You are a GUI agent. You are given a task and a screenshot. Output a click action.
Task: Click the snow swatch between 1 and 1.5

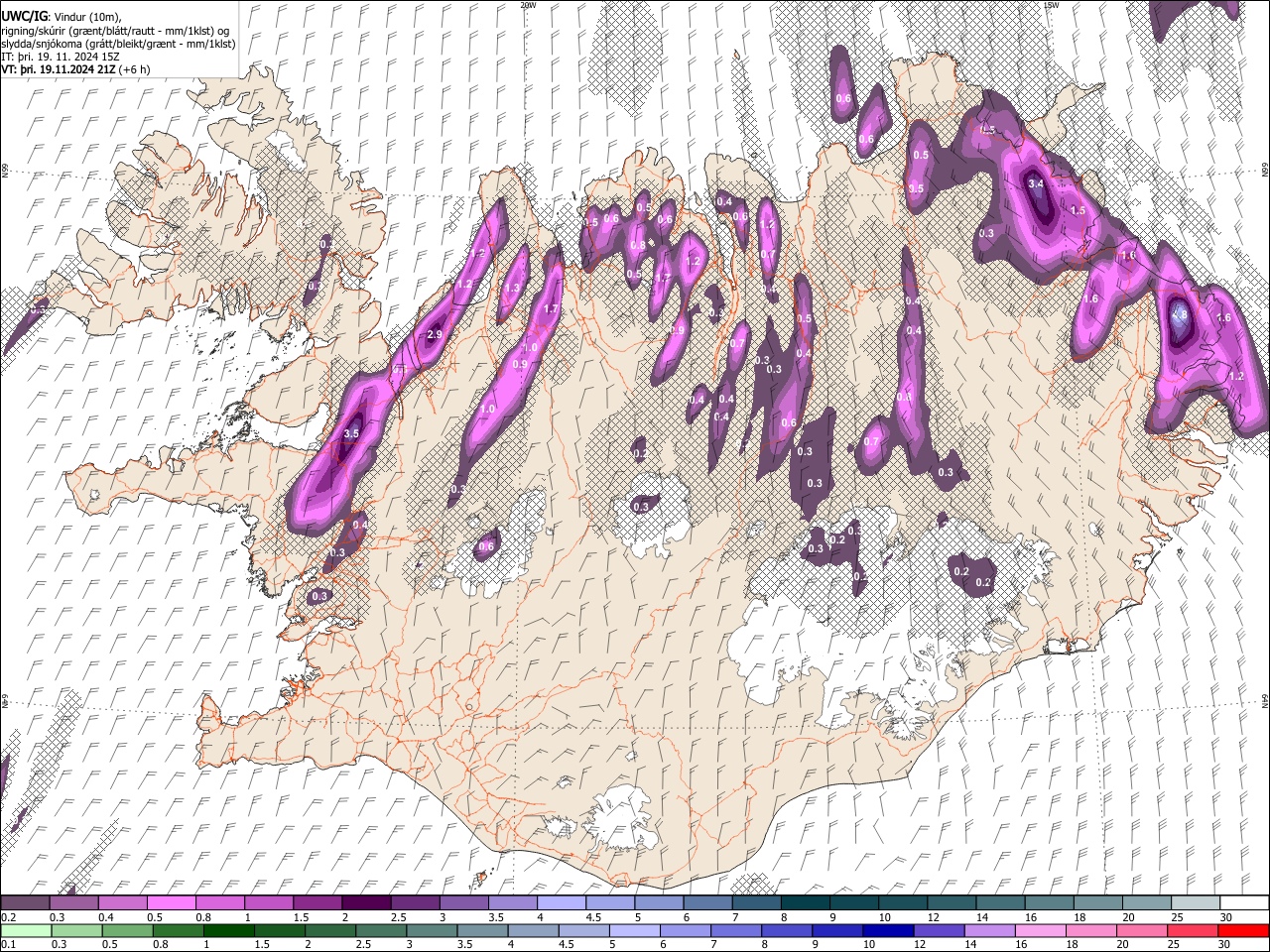point(268,902)
